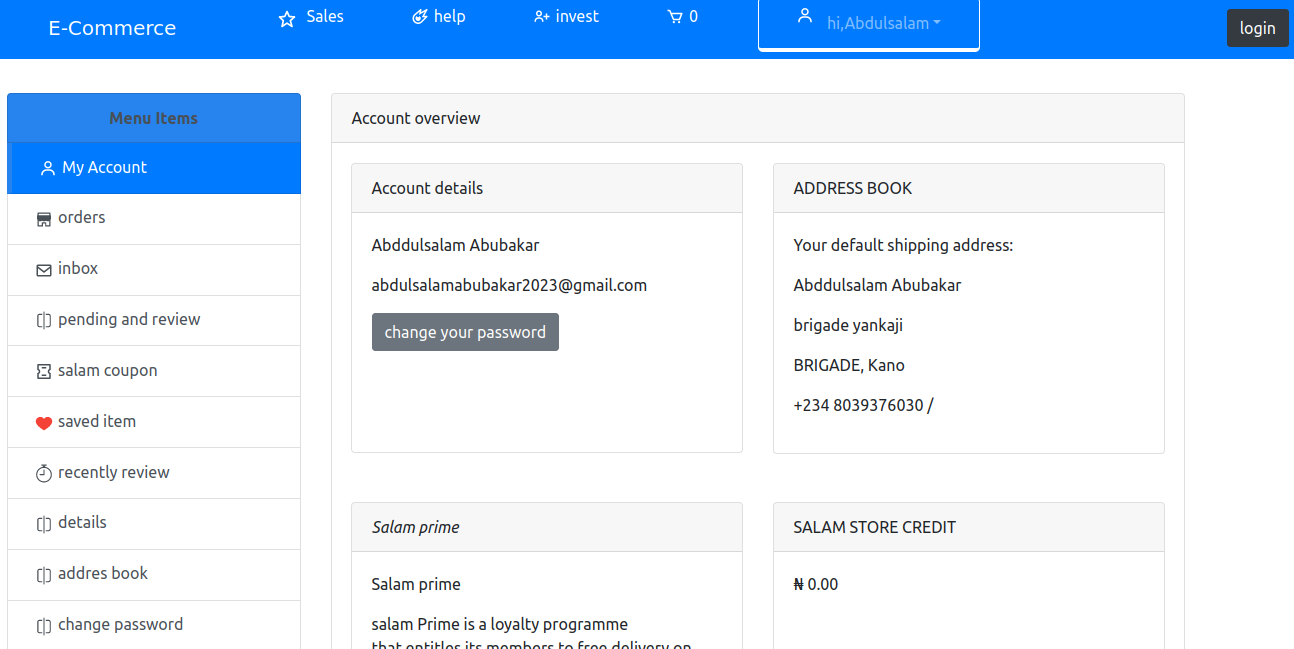Open the salam coupon menu item
Screen dimensions: 1294x649
[154, 372]
